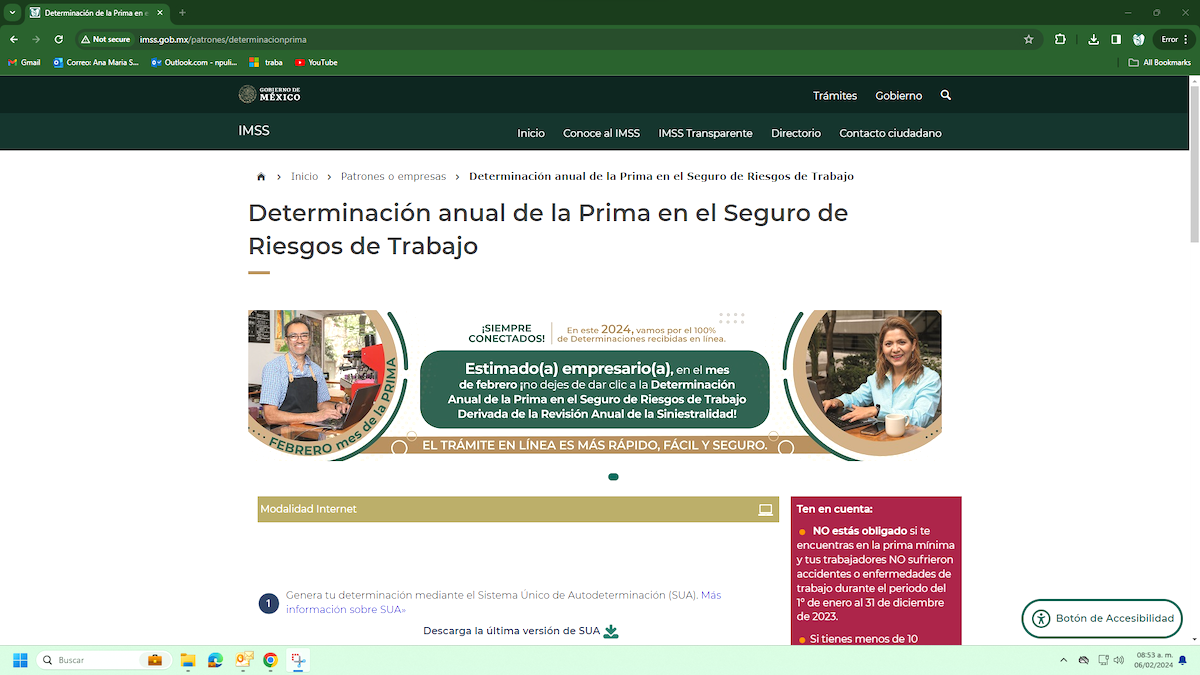Screen dimensions: 1200x675
Task: Open the All Bookmarks folder
Action: click(1159, 62)
